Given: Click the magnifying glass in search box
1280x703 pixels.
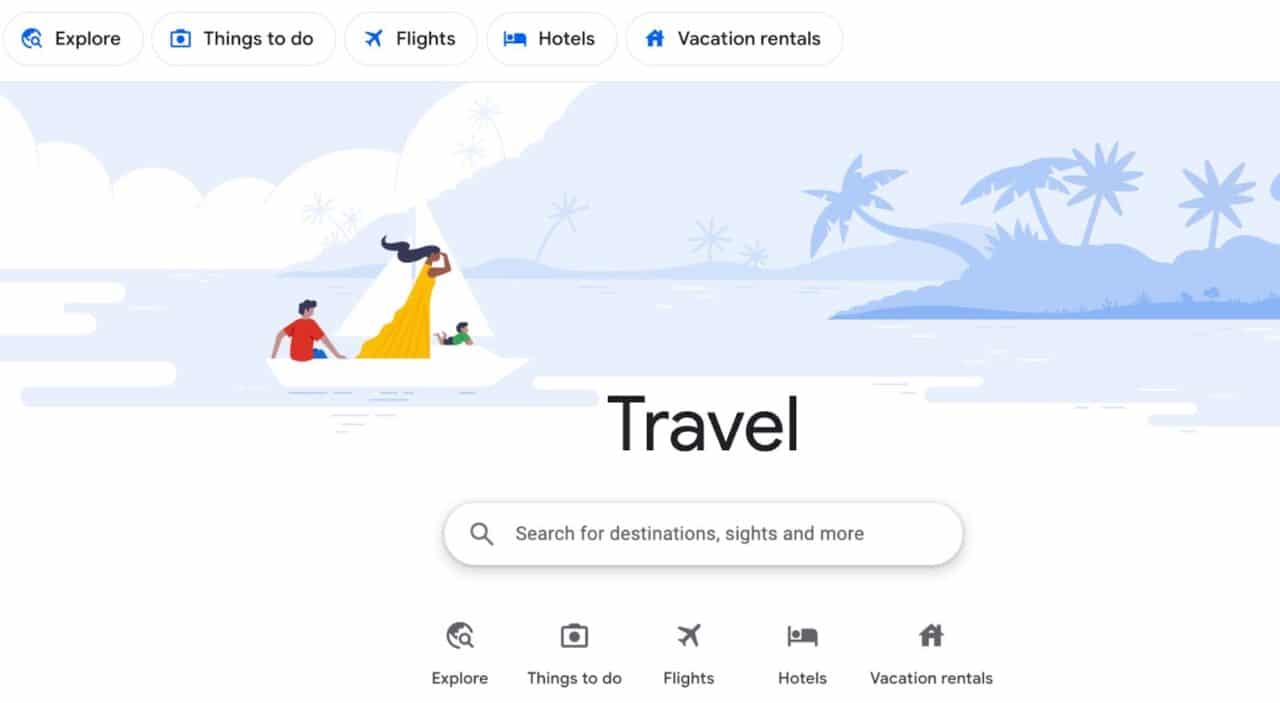Looking at the screenshot, I should click(x=482, y=534).
